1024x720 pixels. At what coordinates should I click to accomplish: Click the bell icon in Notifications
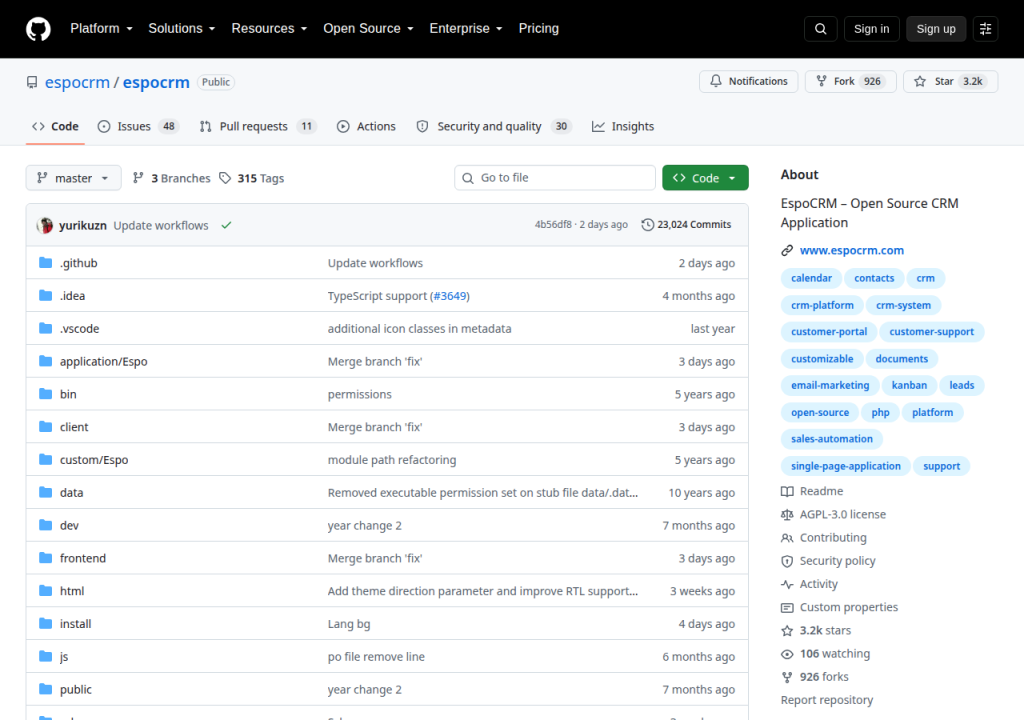[x=716, y=81]
